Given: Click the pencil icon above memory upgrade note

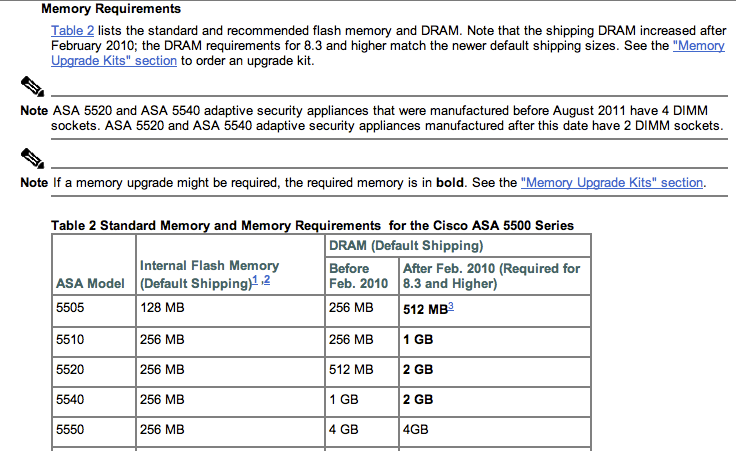Looking at the screenshot, I should tap(31, 157).
